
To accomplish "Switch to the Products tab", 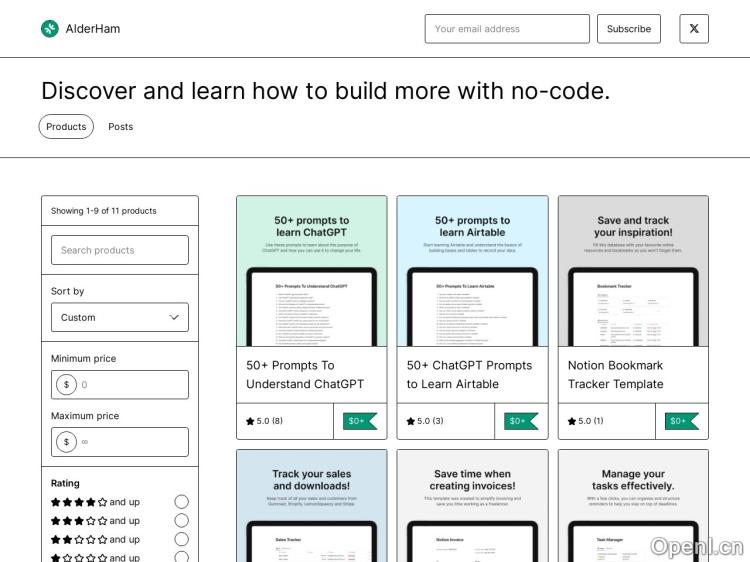I will [x=66, y=127].
